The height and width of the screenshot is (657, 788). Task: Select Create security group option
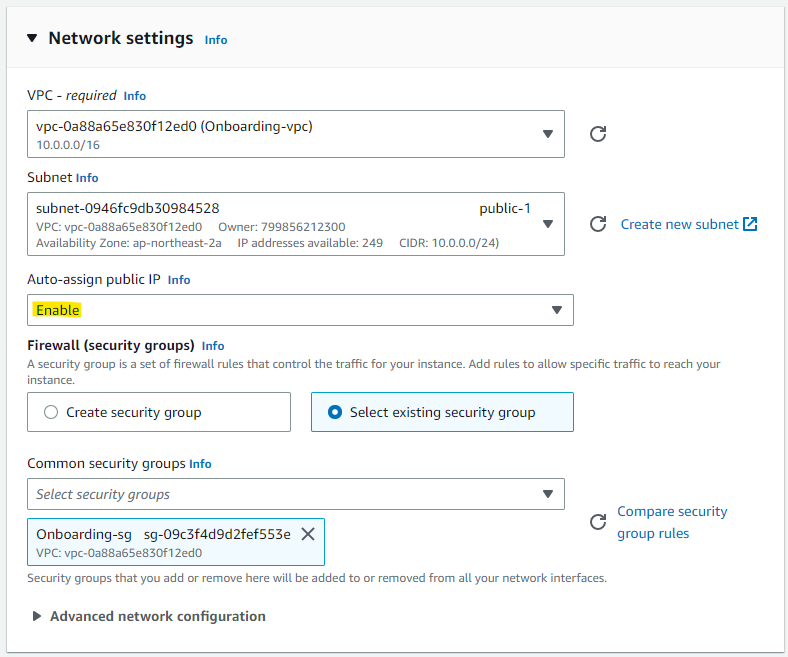click(159, 412)
